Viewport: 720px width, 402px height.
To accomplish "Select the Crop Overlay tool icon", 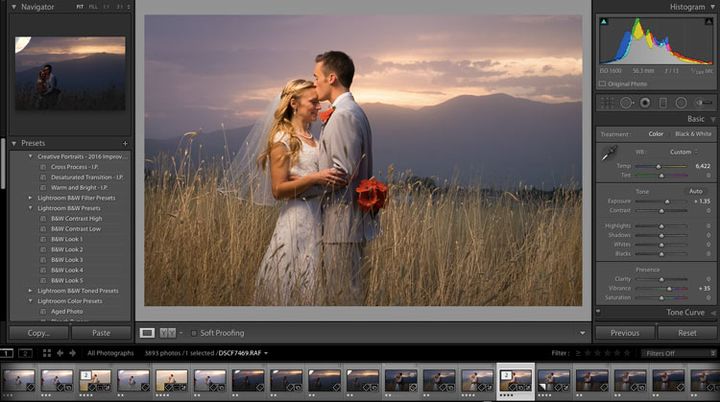I will pyautogui.click(x=608, y=103).
